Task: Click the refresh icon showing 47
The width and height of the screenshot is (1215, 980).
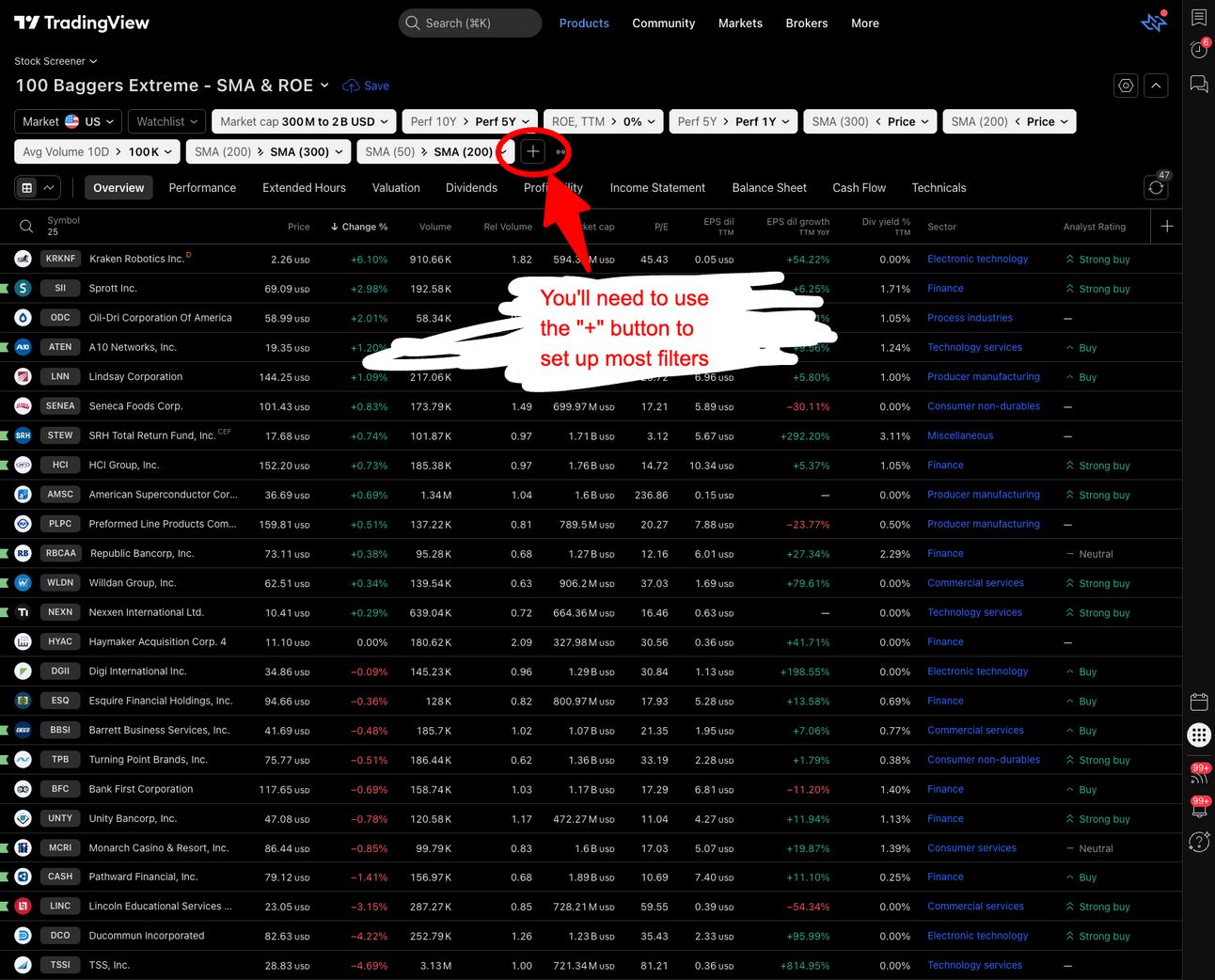Action: click(x=1156, y=188)
